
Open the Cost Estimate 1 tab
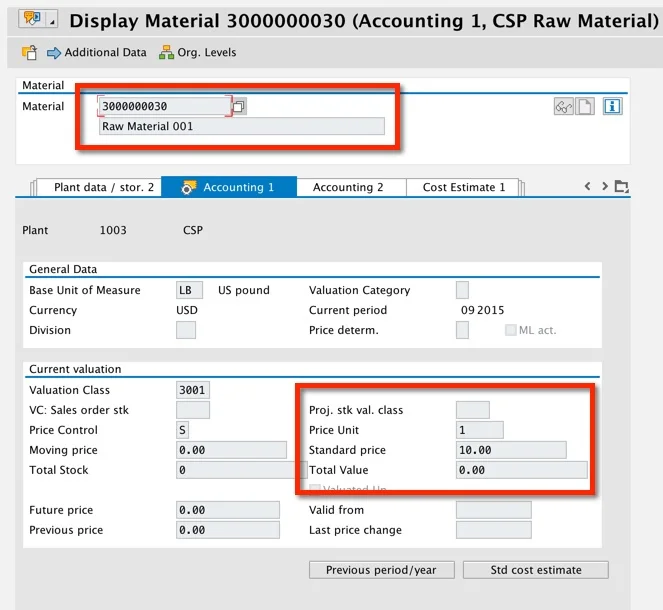pos(463,187)
